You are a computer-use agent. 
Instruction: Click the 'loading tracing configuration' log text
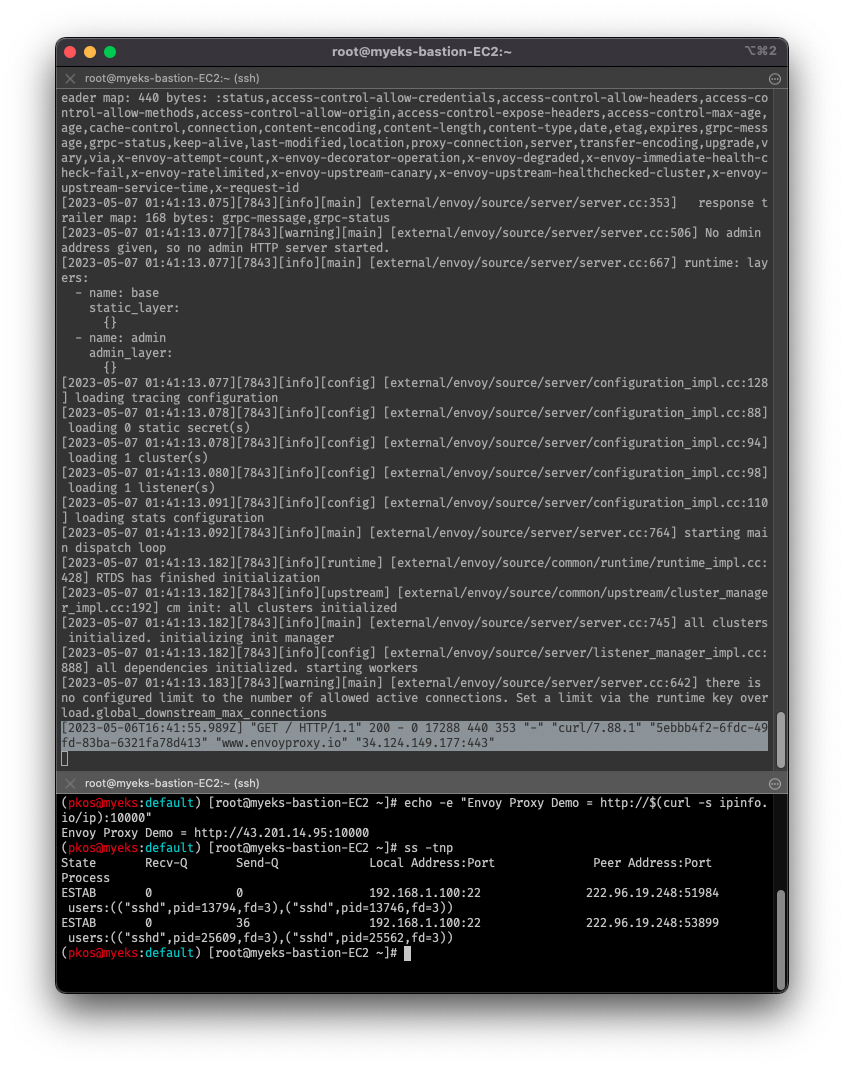click(x=176, y=398)
